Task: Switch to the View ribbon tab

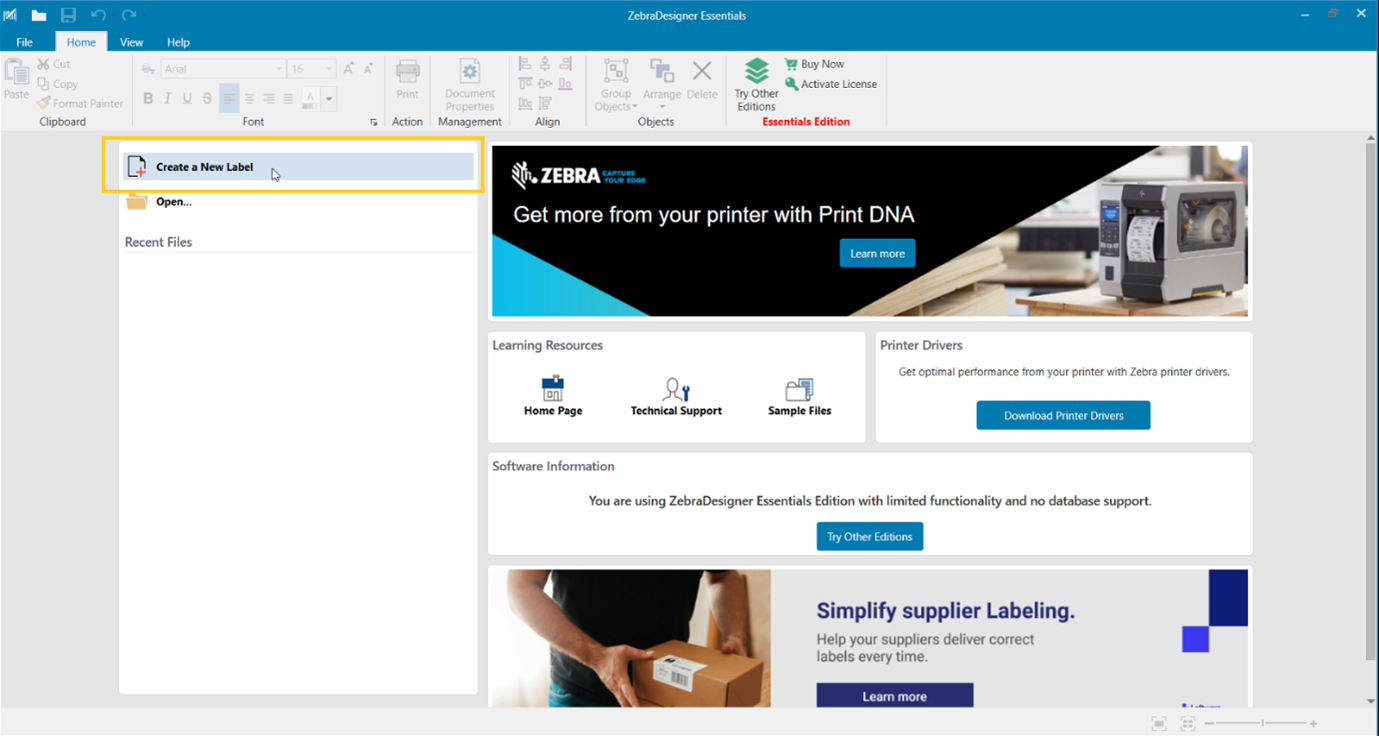Action: [131, 42]
